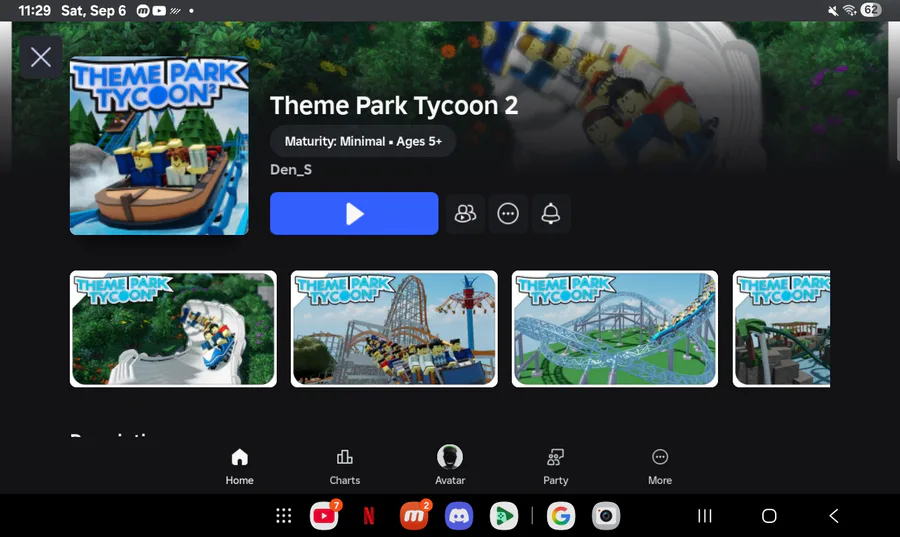The image size is (900, 537).
Task: Launch Netflix from the taskbar
Action: click(x=369, y=516)
